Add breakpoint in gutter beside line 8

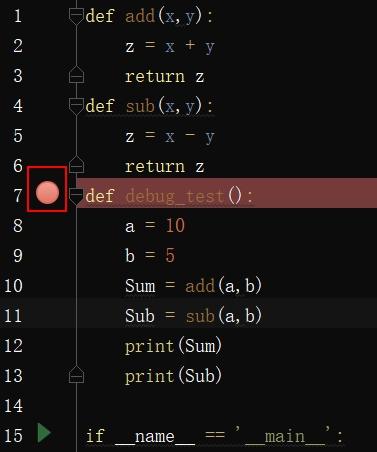(x=47, y=226)
